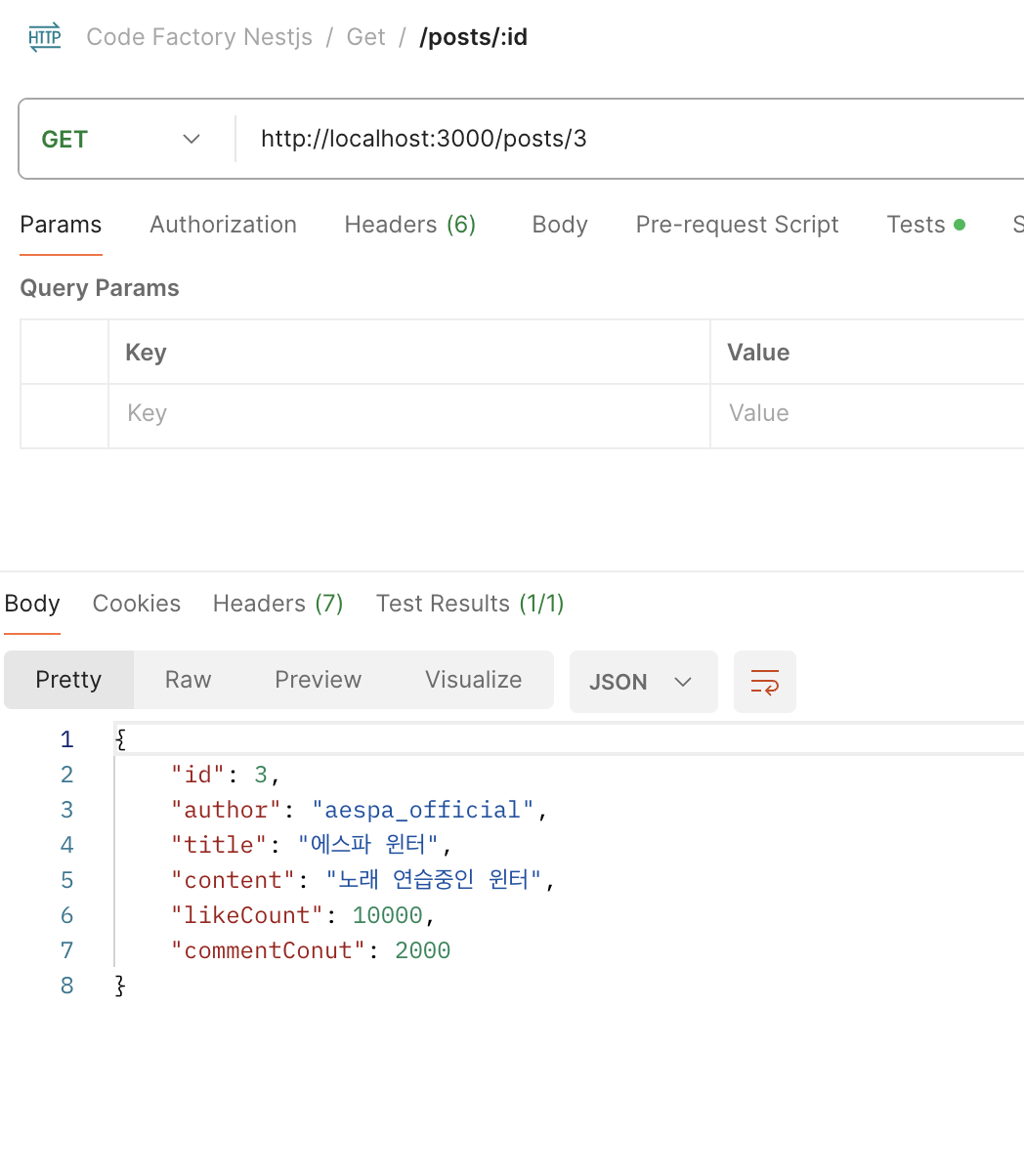Open the Headers (6) request tab
The width and height of the screenshot is (1024, 1176).
[410, 225]
